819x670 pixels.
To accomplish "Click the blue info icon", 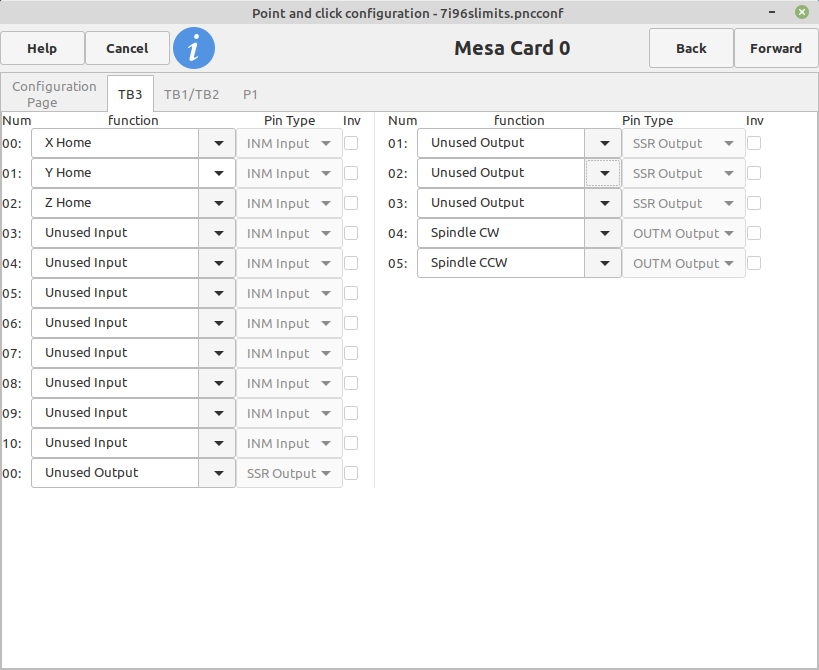I will (194, 48).
